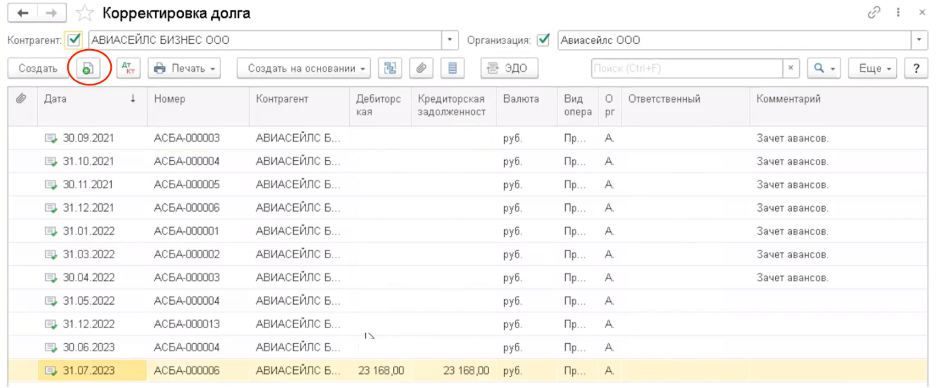Click document number АСБА-000013
The width and height of the screenshot is (936, 388).
click(x=187, y=324)
